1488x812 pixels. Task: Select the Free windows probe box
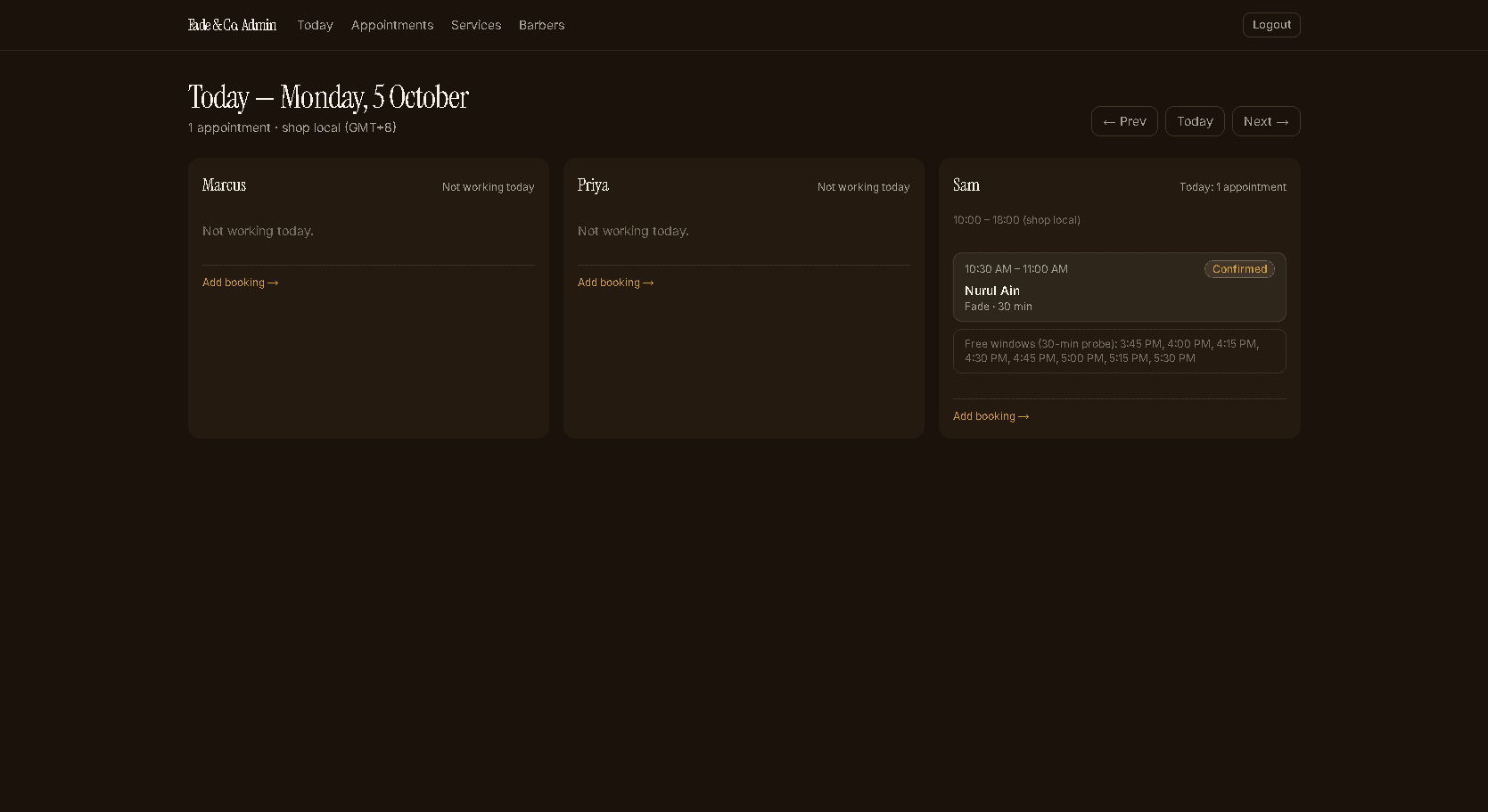point(1119,351)
